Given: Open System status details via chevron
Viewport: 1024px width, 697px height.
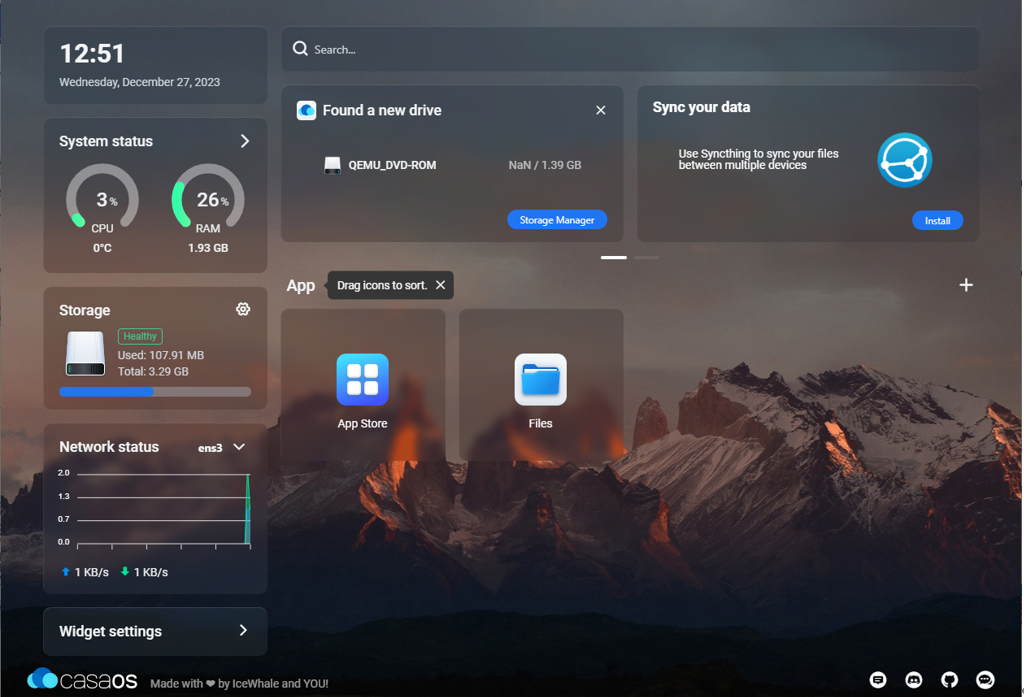Looking at the screenshot, I should (x=244, y=141).
